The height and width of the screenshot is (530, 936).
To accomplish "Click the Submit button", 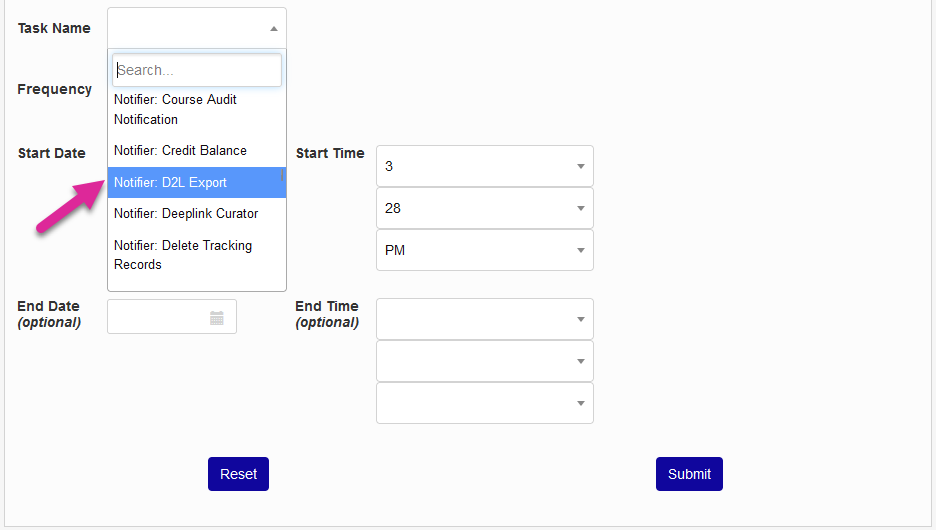I will pyautogui.click(x=689, y=474).
